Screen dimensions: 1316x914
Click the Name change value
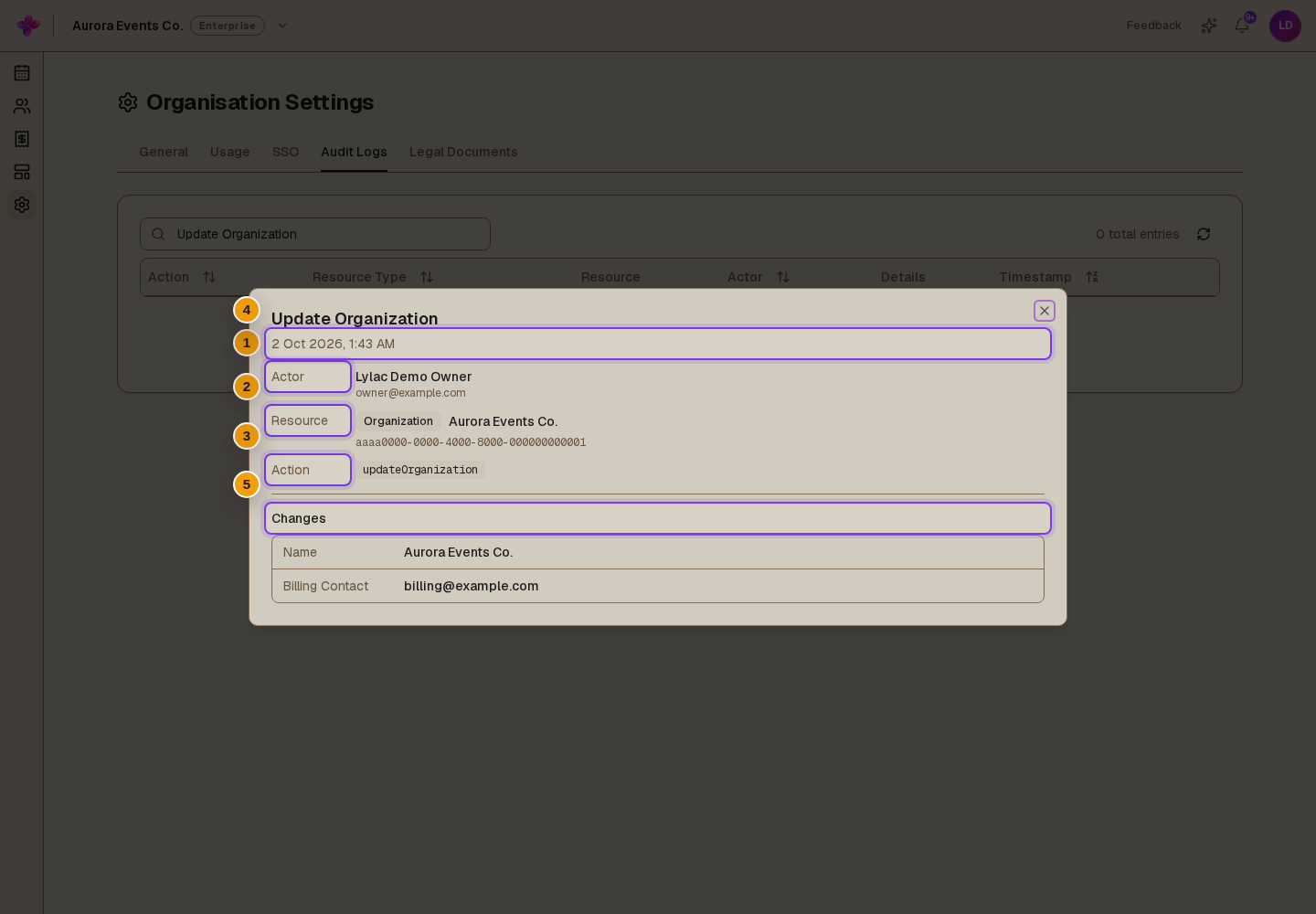459,552
